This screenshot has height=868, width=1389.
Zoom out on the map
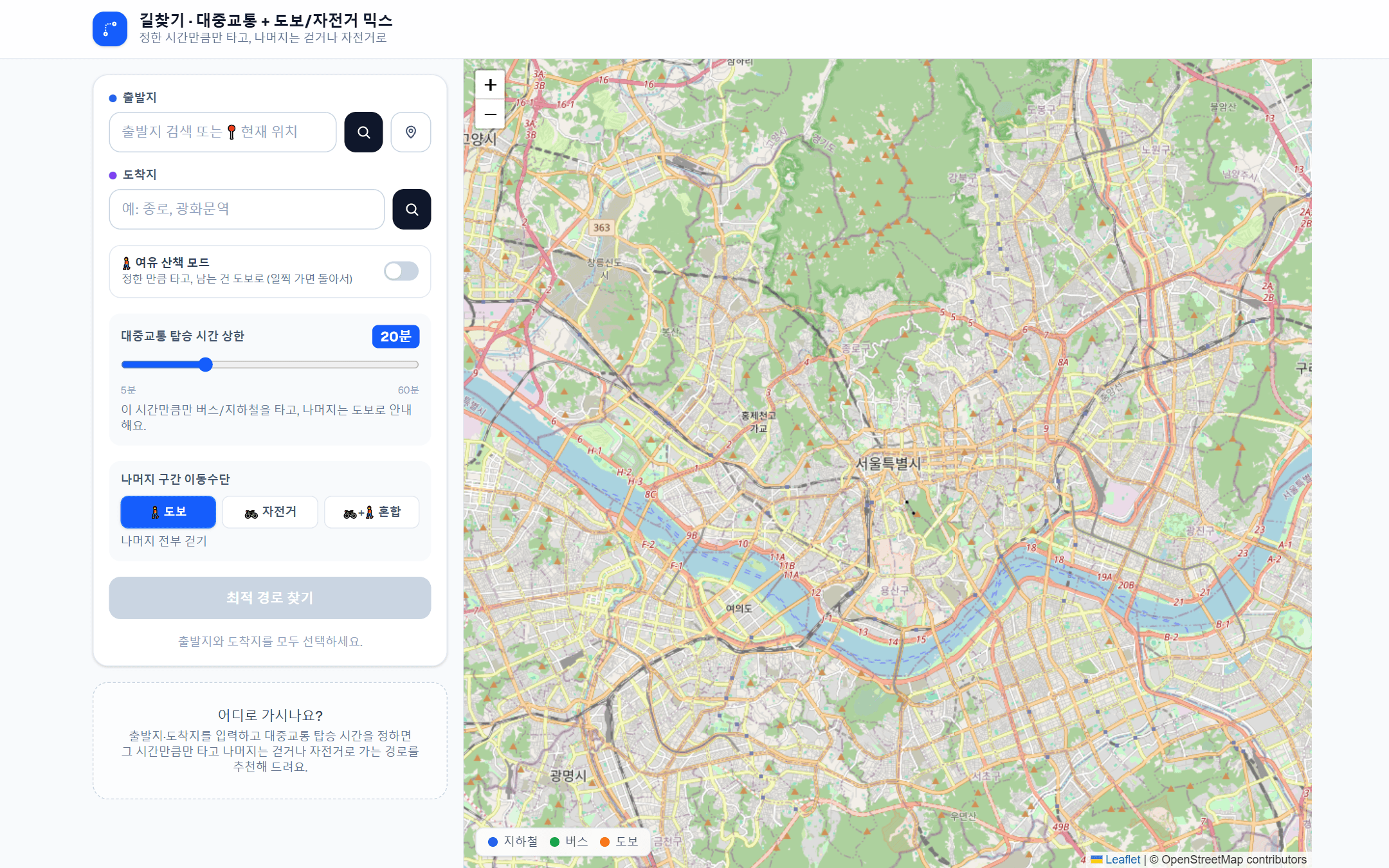coord(490,114)
